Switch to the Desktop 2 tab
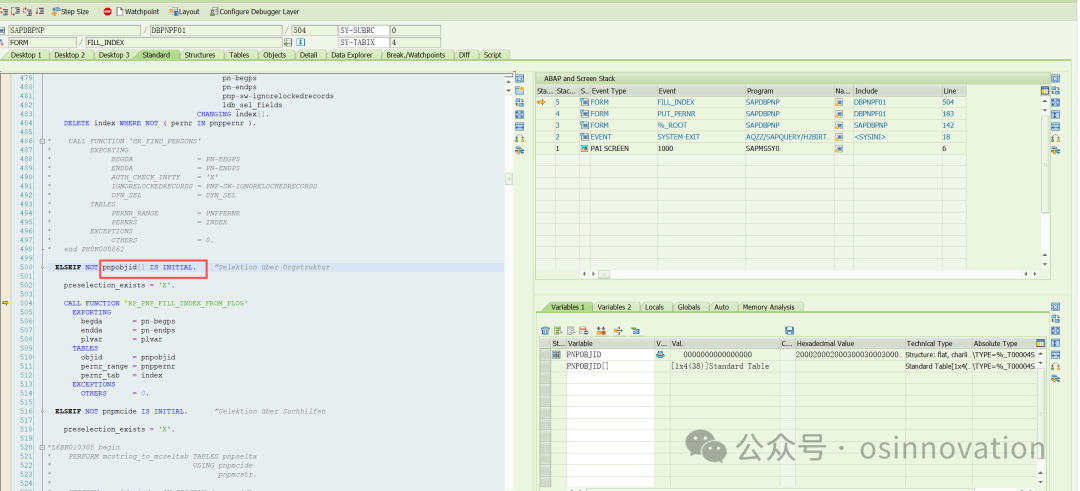This screenshot has width=1080, height=491. pos(70,55)
